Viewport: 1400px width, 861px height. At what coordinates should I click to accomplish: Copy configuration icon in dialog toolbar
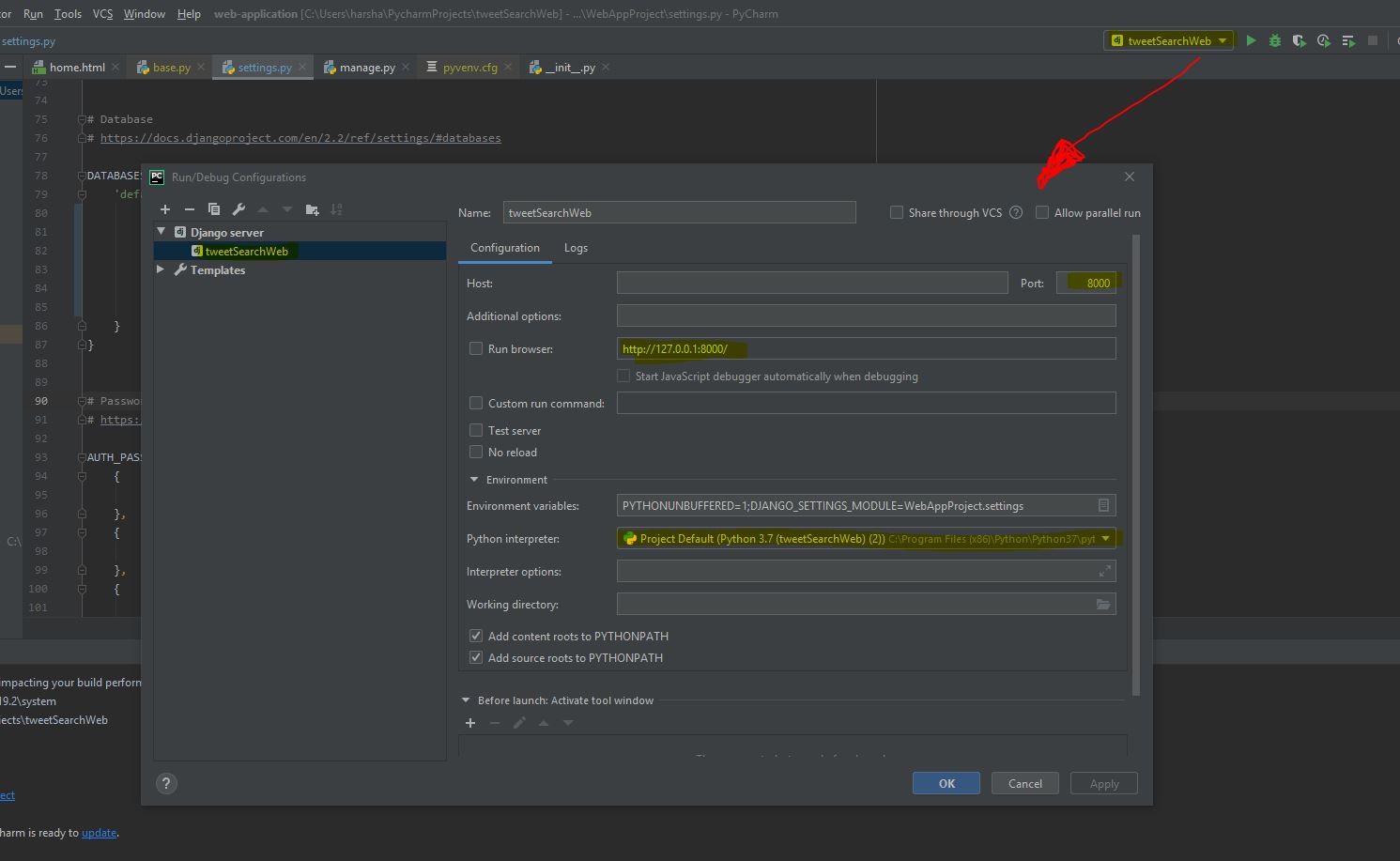tap(214, 209)
